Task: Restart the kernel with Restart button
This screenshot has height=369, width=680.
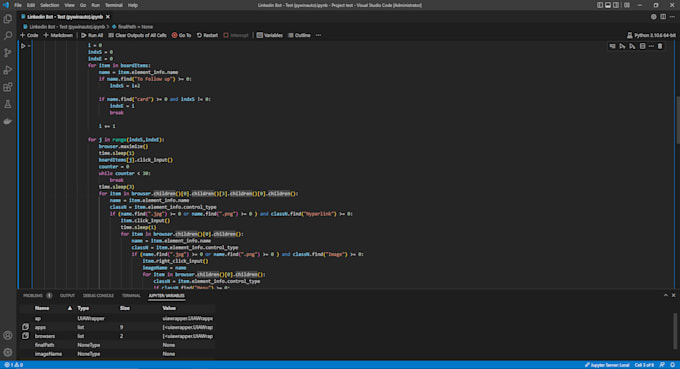Action: tap(207, 35)
